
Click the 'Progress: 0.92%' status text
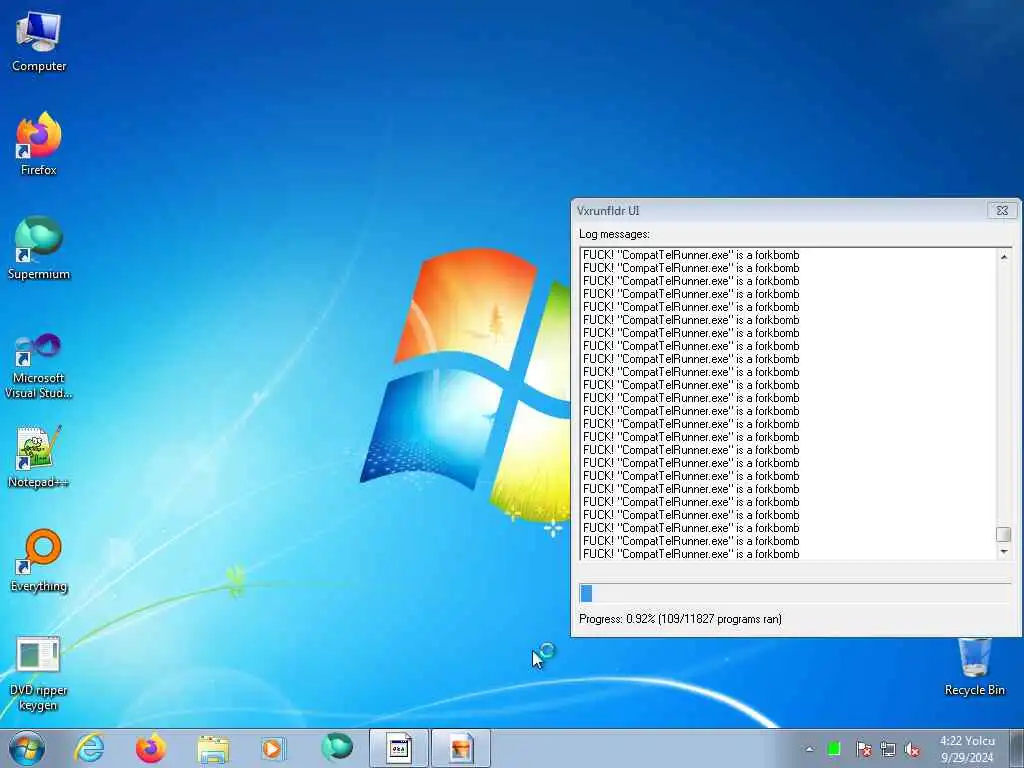[680, 618]
